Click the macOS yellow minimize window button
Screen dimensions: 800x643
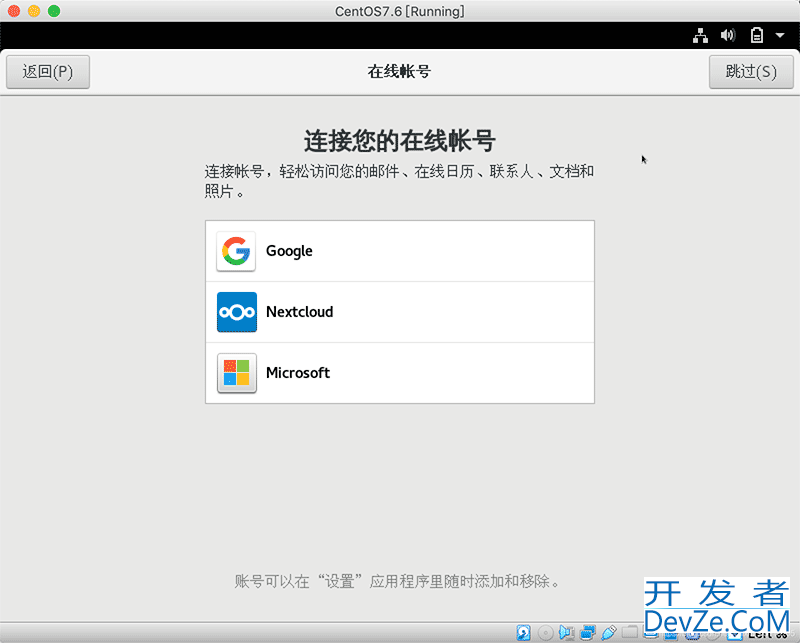34,11
